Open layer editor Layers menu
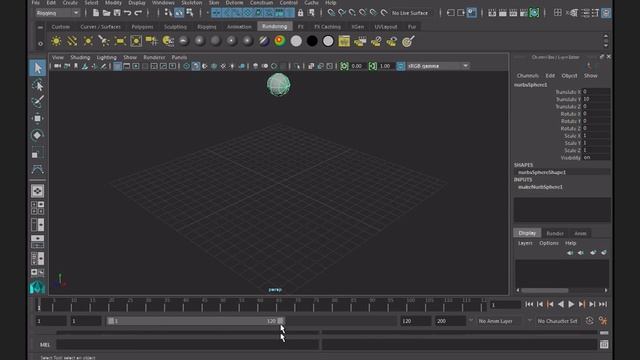Image resolution: width=640 pixels, height=360 pixels. tap(525, 243)
